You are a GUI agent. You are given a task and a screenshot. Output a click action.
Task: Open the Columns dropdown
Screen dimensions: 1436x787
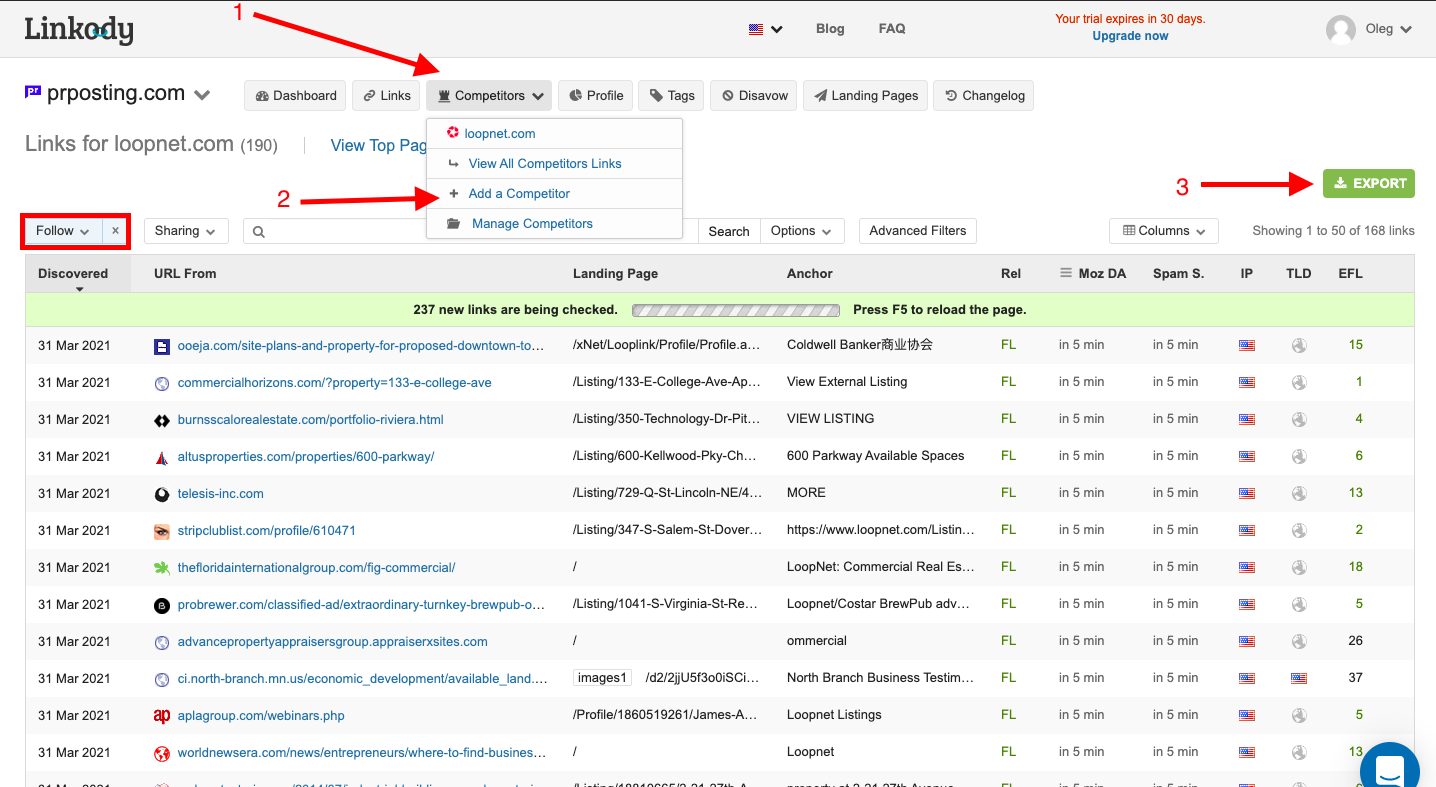[1164, 231]
